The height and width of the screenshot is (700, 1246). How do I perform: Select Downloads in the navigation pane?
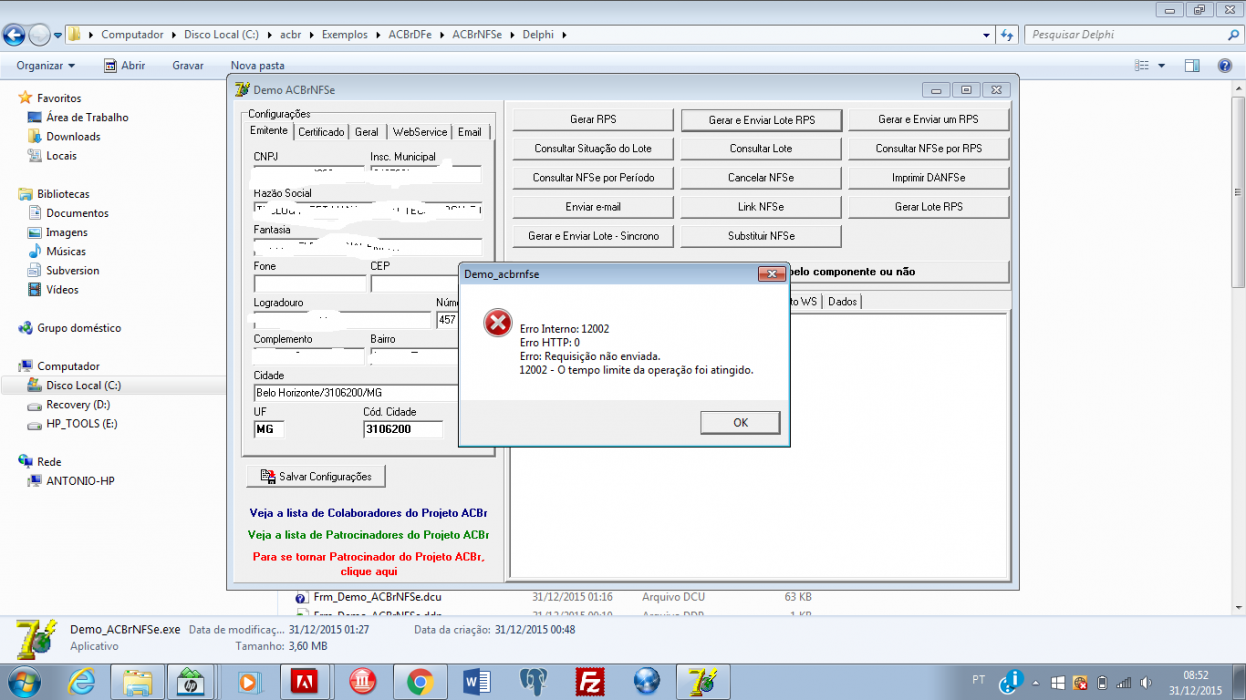click(73, 136)
